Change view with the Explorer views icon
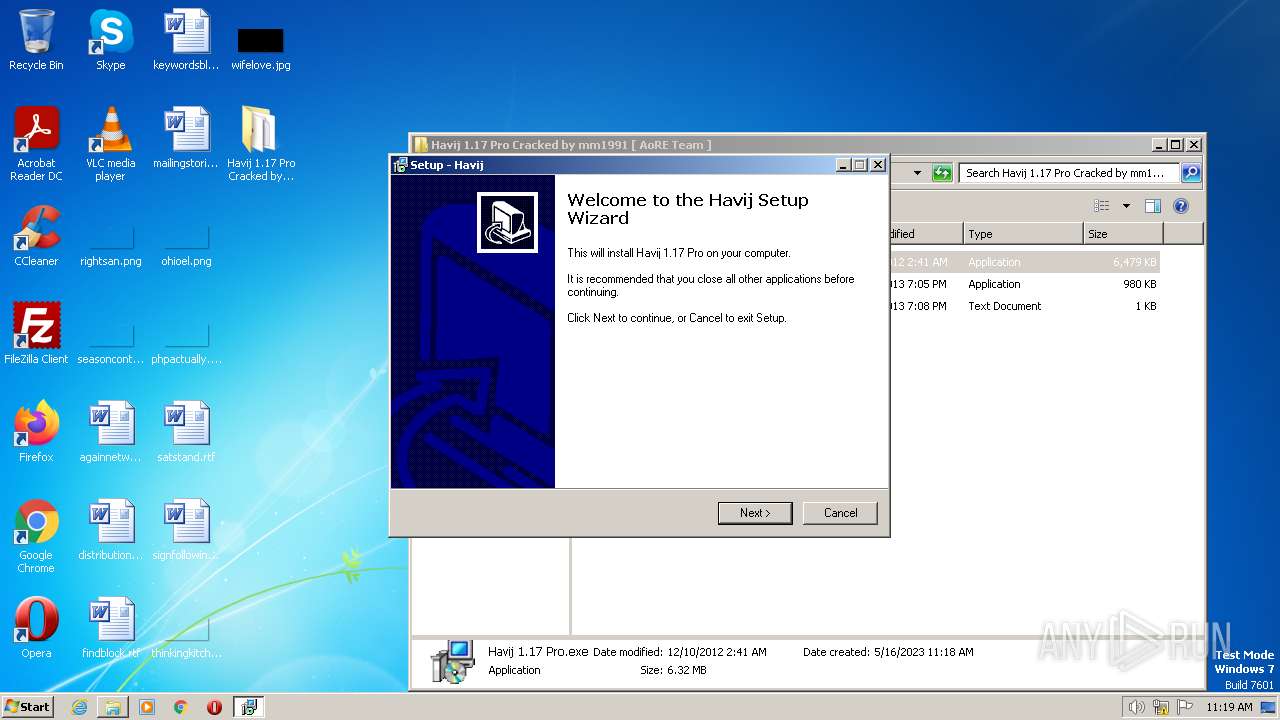 pos(1102,206)
